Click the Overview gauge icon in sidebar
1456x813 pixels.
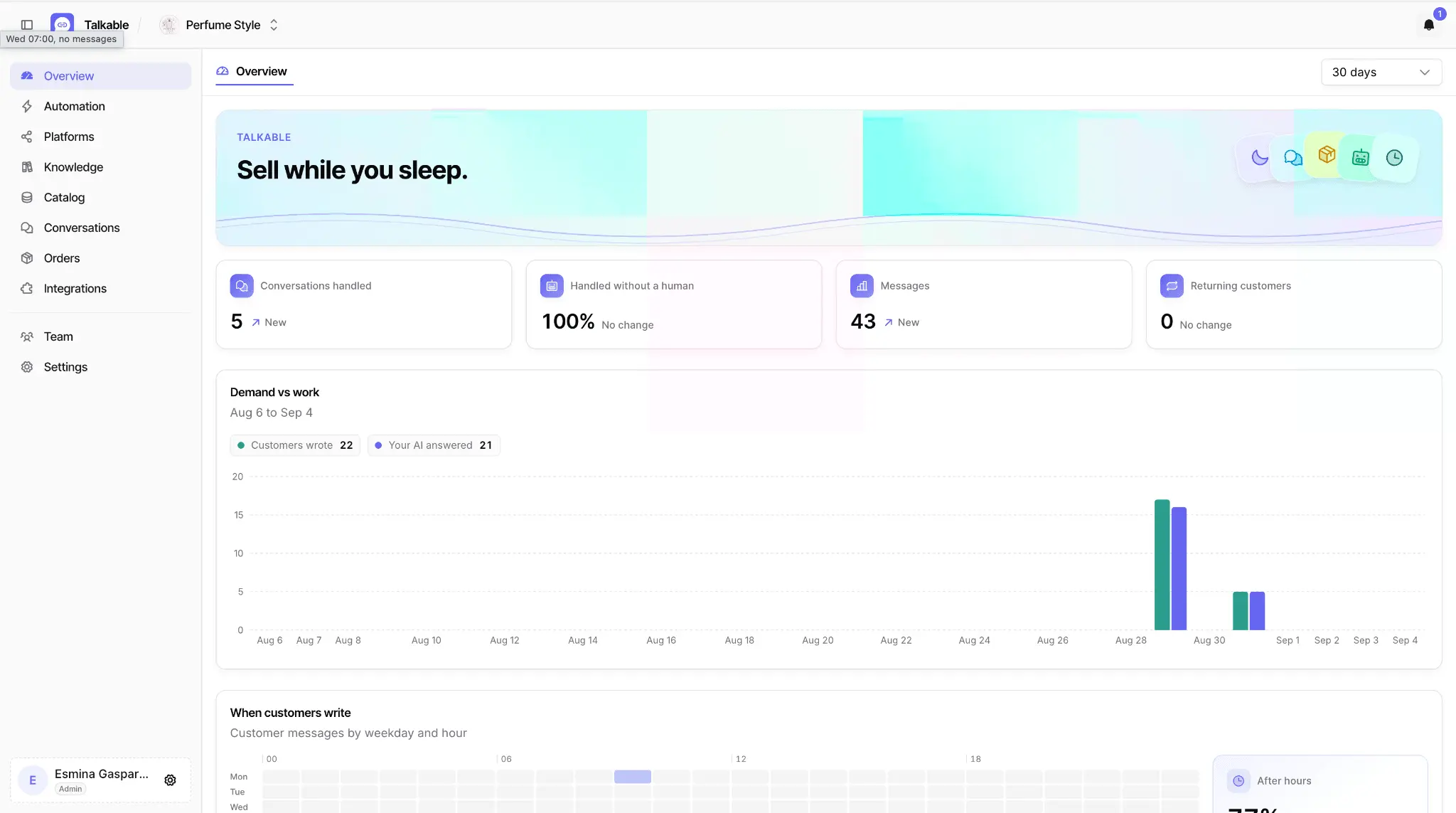[x=27, y=75]
